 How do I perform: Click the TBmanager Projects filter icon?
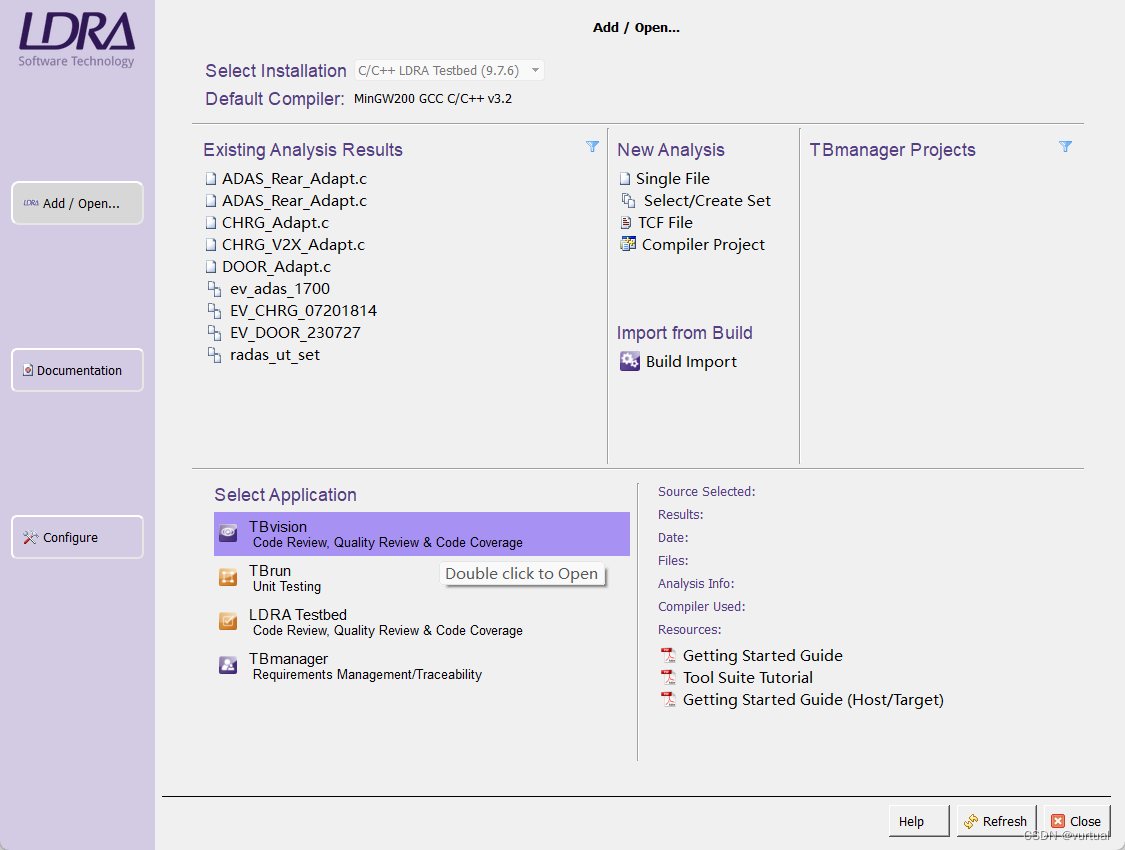pos(1065,147)
